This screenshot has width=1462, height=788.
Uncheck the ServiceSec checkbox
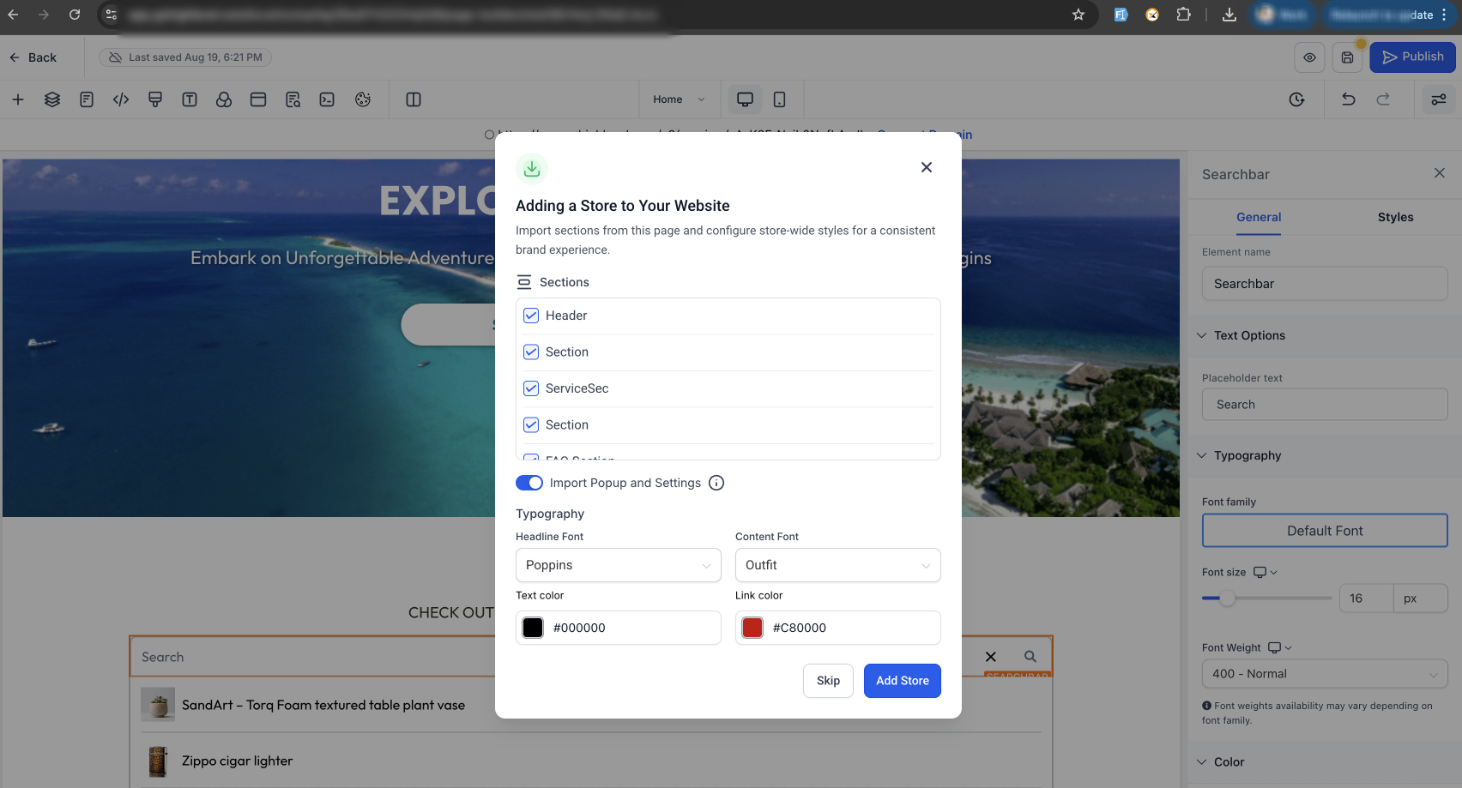(531, 388)
